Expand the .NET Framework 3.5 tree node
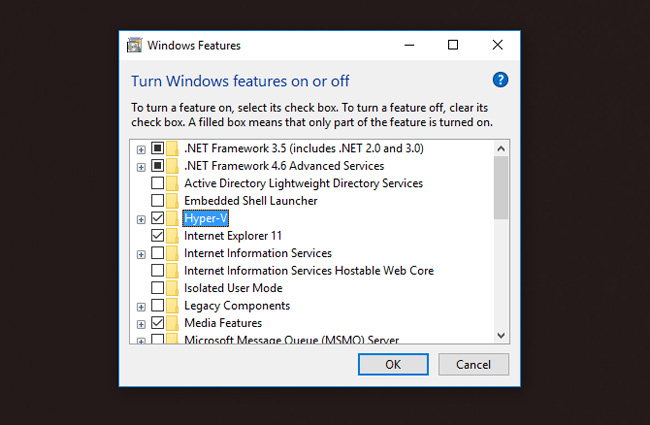Viewport: 650px width, 425px height. (141, 149)
